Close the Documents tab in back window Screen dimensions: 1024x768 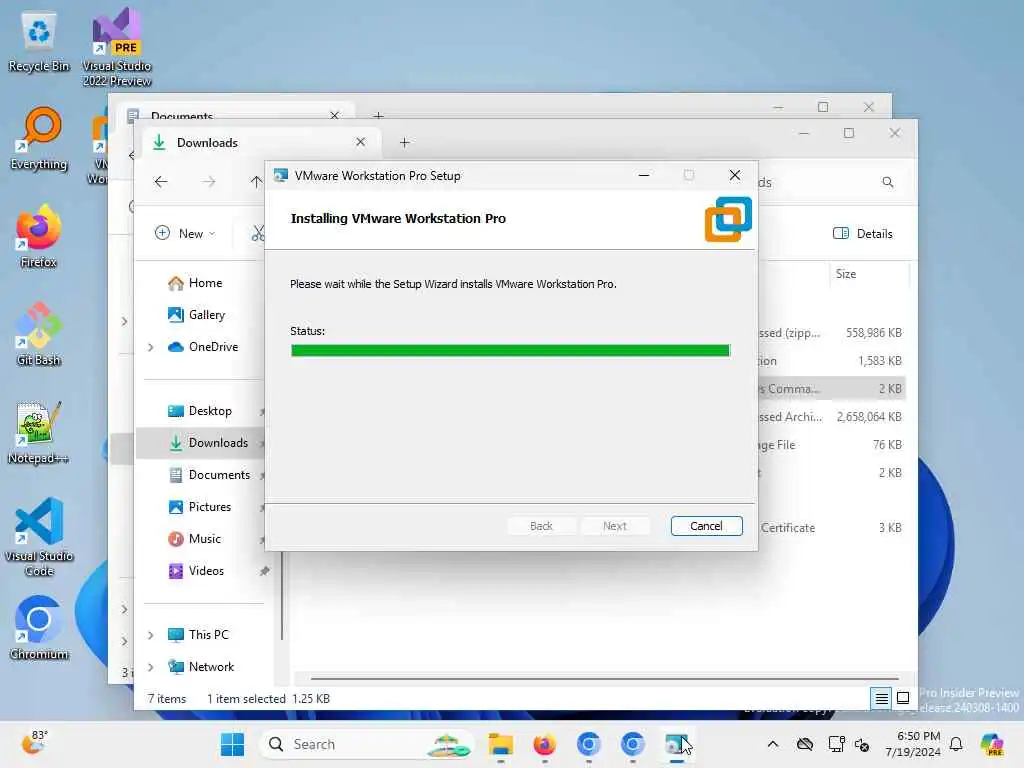(334, 115)
